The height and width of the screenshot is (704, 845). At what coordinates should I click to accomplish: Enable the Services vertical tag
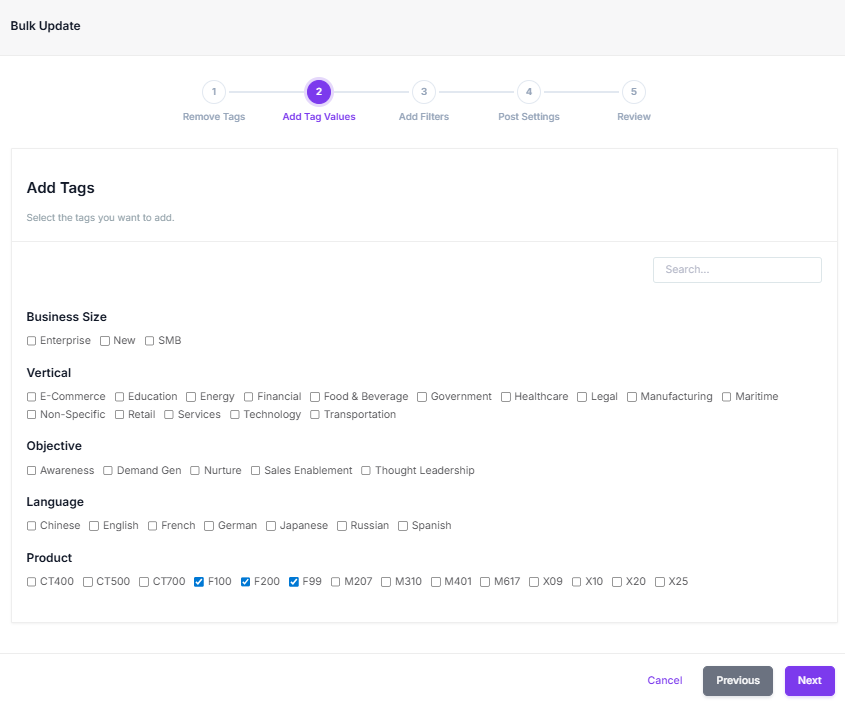coord(169,415)
